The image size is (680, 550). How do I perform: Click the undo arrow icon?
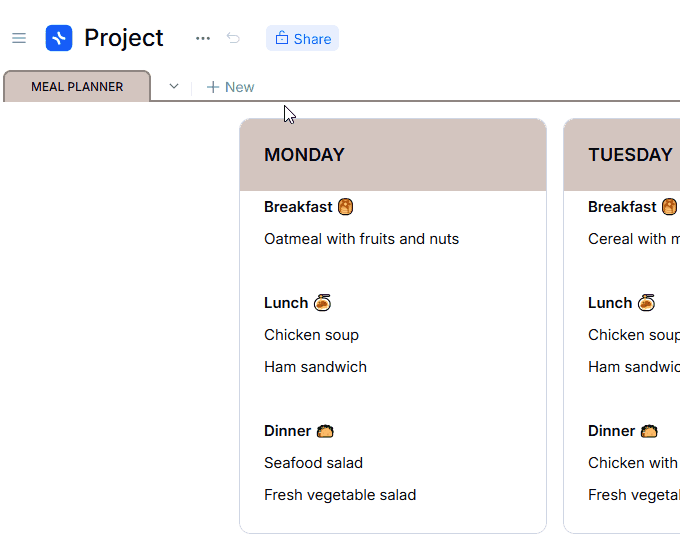233,38
